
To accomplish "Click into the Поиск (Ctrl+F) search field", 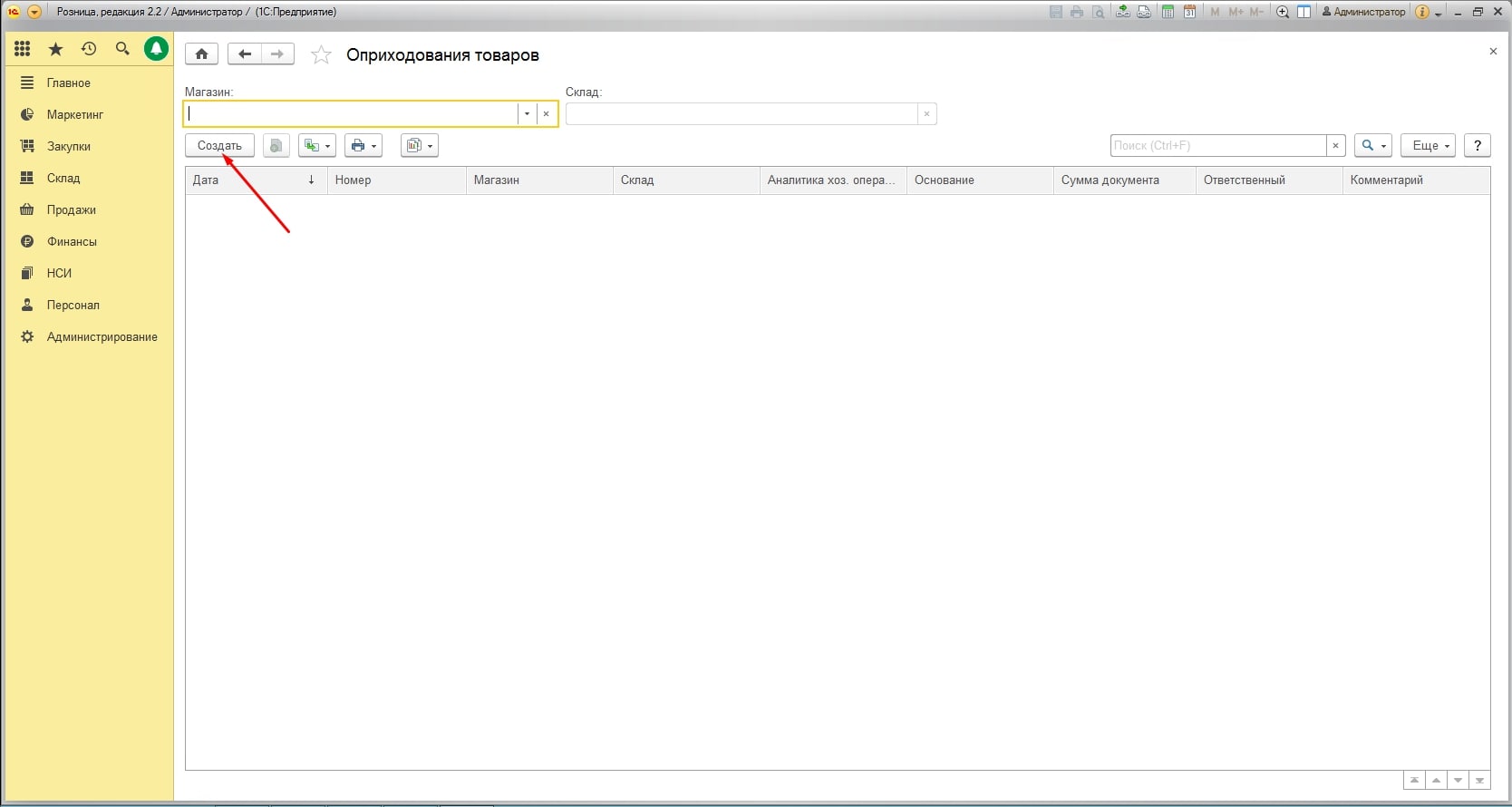I will (1217, 146).
